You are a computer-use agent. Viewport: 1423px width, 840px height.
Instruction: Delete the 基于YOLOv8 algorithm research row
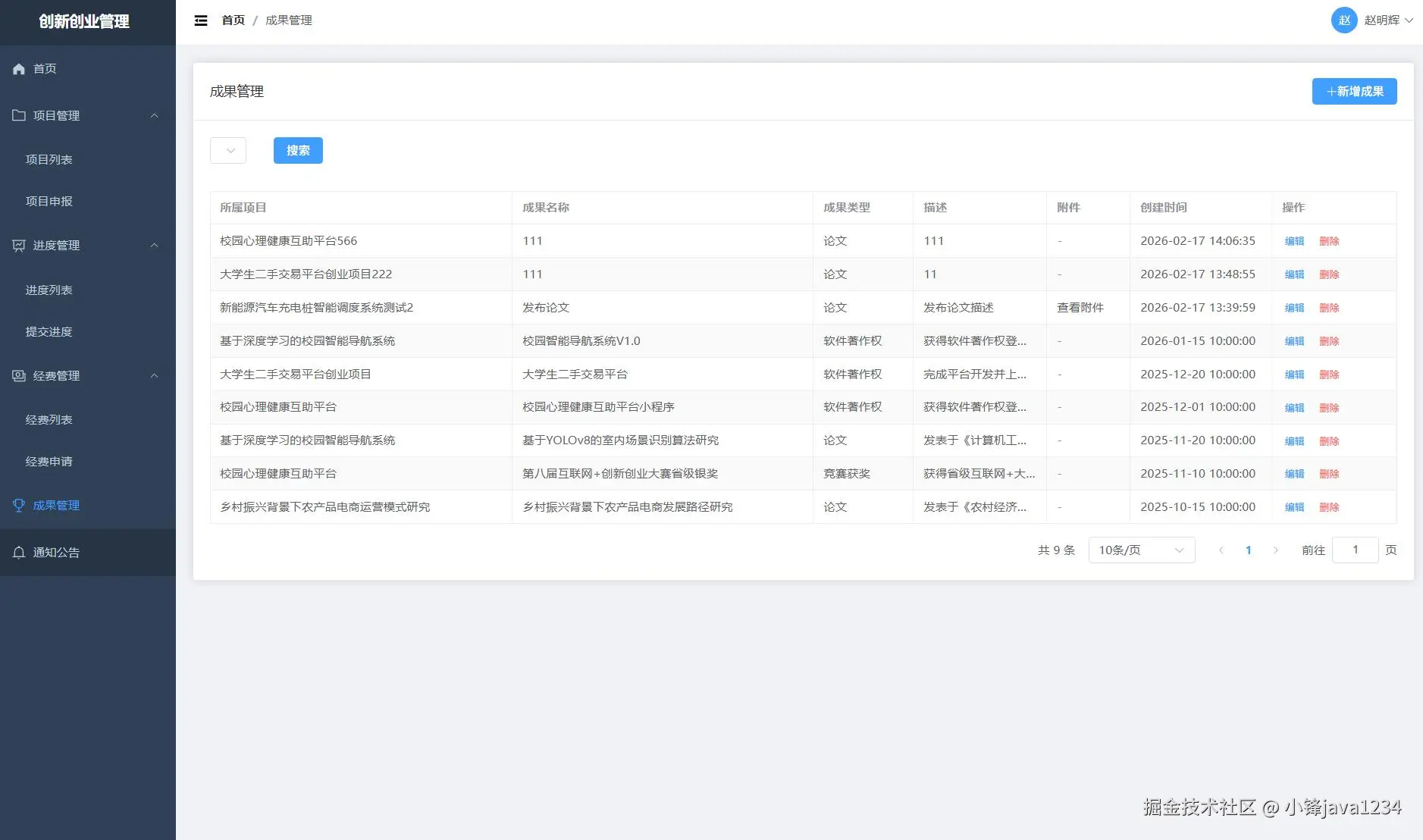click(1329, 441)
